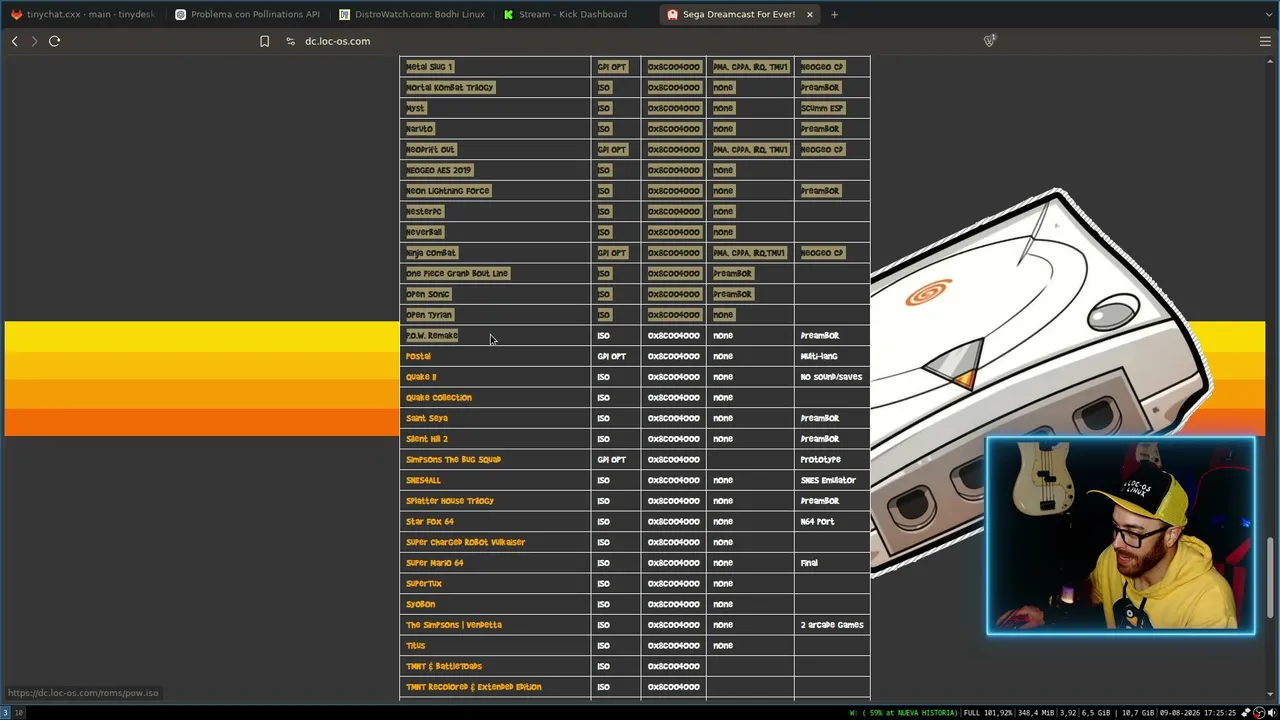Select the "Scumm ESP" note in Myst row
The width and height of the screenshot is (1280, 720).
click(x=822, y=108)
